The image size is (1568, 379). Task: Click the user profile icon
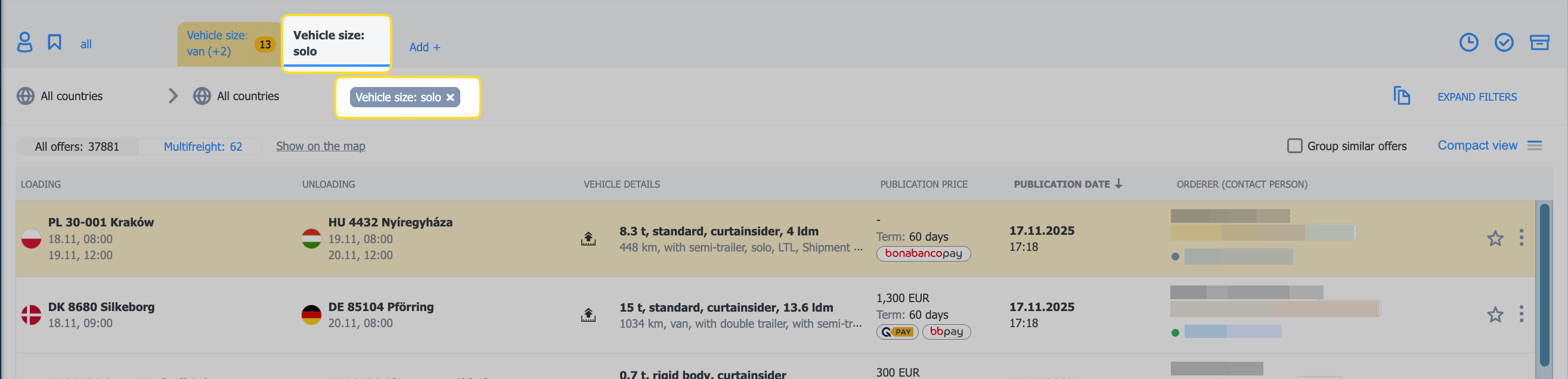pos(24,42)
